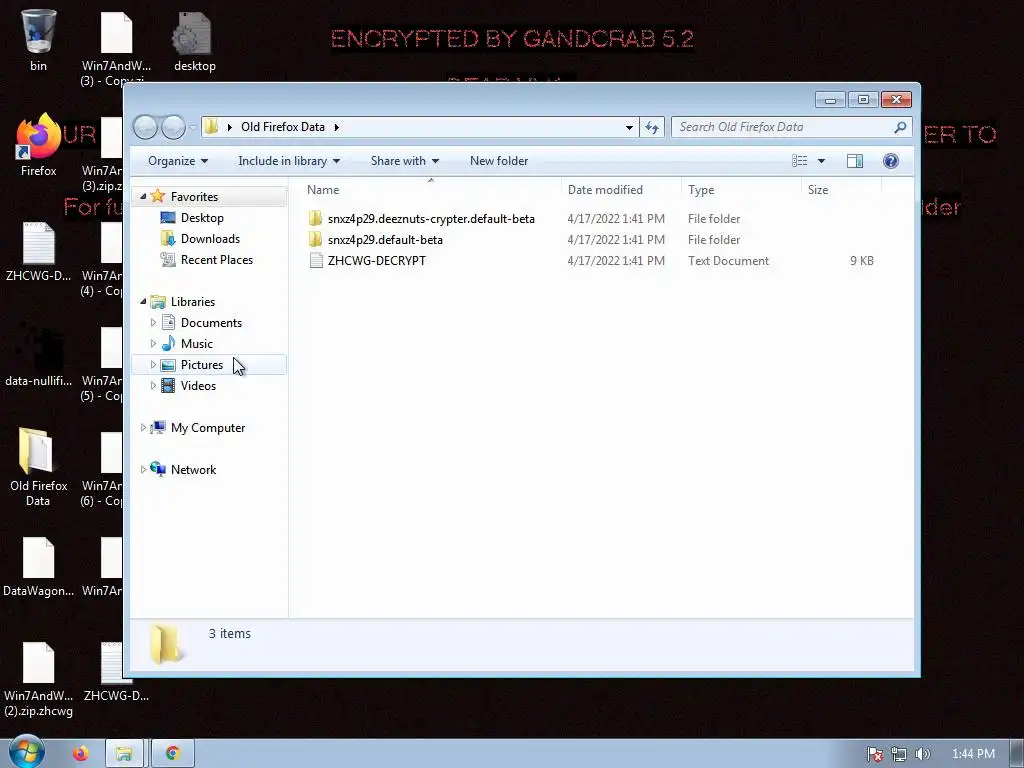Select the Videos library

pyautogui.click(x=198, y=385)
